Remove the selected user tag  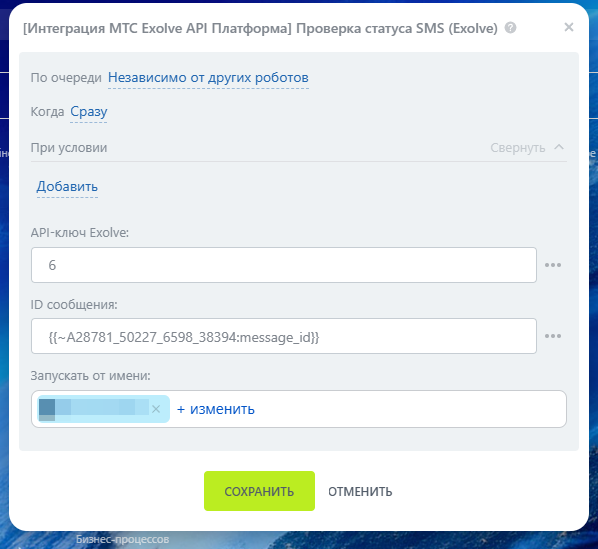(x=156, y=409)
